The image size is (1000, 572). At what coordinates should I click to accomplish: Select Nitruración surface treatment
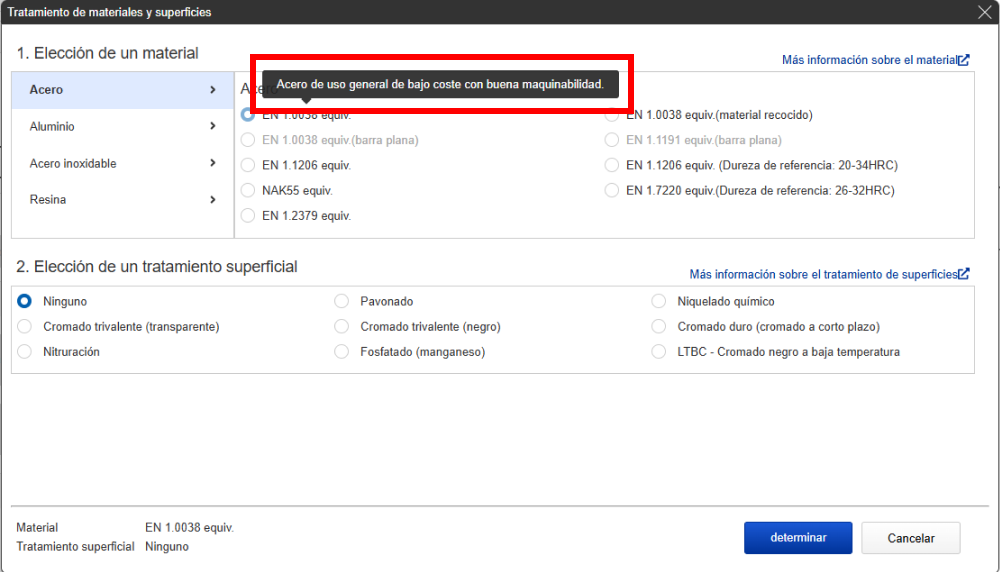click(x=25, y=352)
